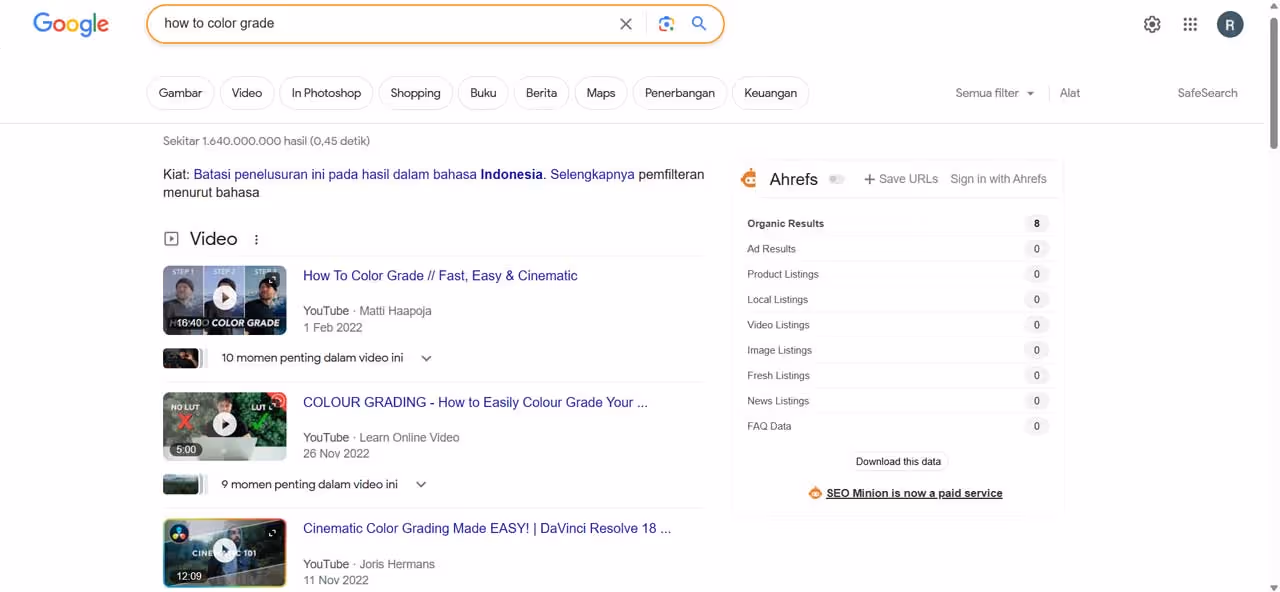Select the In Photoshop filter chip

click(326, 93)
